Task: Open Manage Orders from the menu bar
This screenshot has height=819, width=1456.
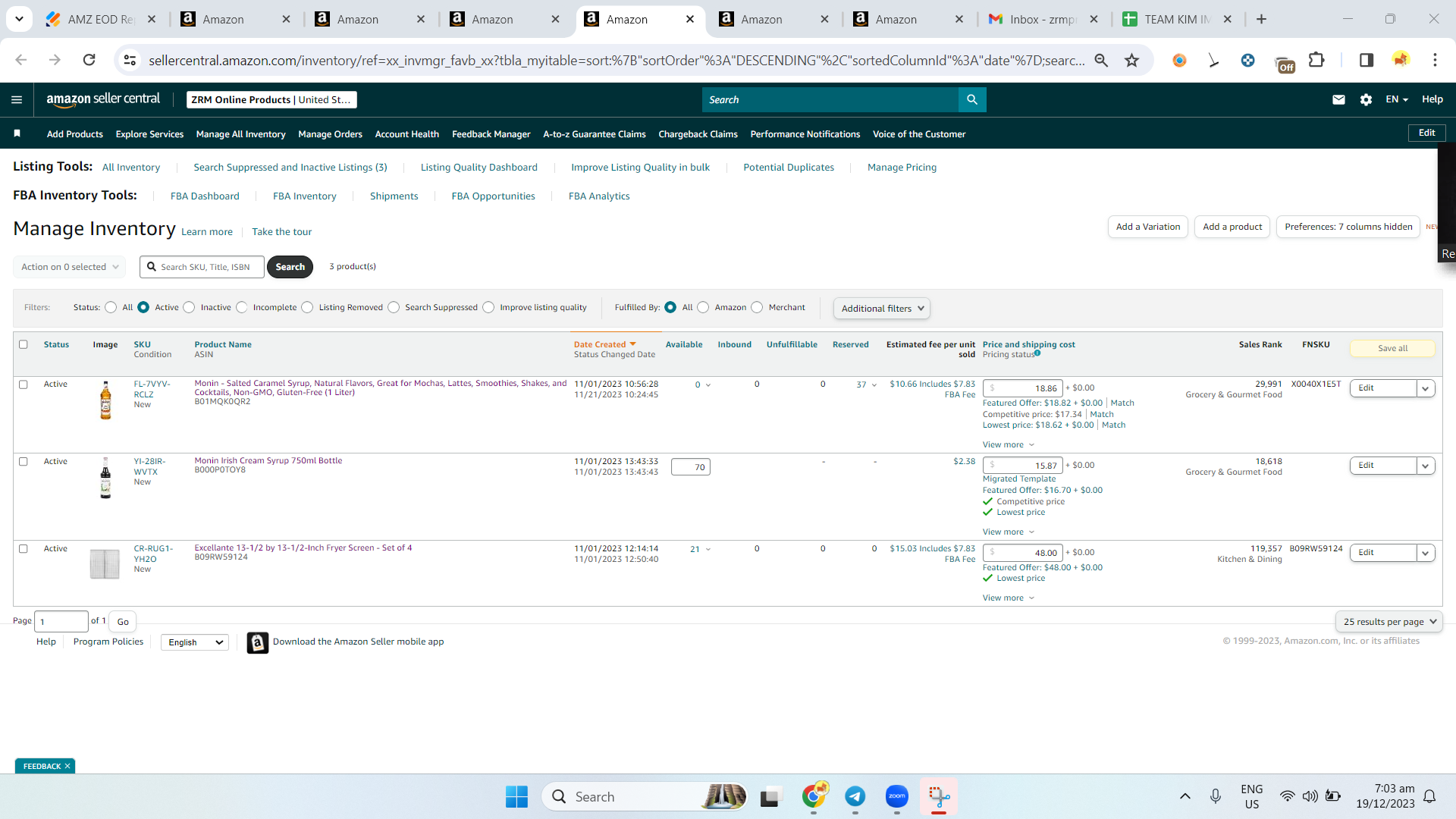Action: (x=330, y=134)
